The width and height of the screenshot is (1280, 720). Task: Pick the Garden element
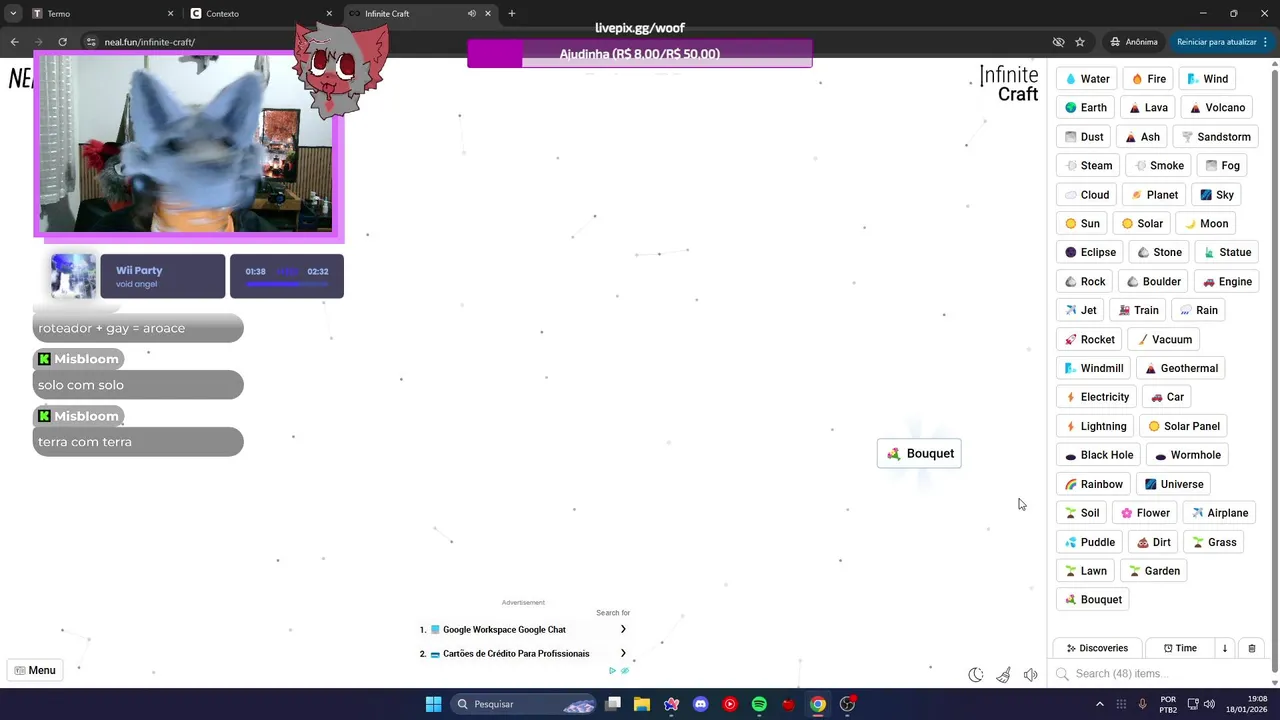click(1154, 571)
